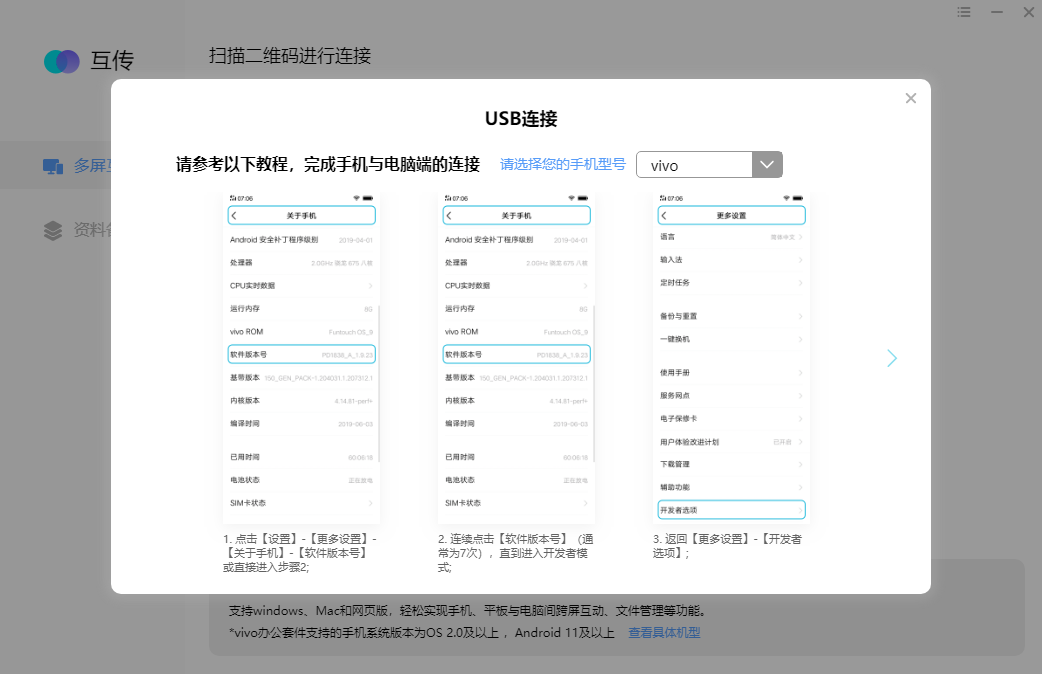This screenshot has width=1042, height=674.
Task: Close the USB连接 dialog
Action: 910,97
